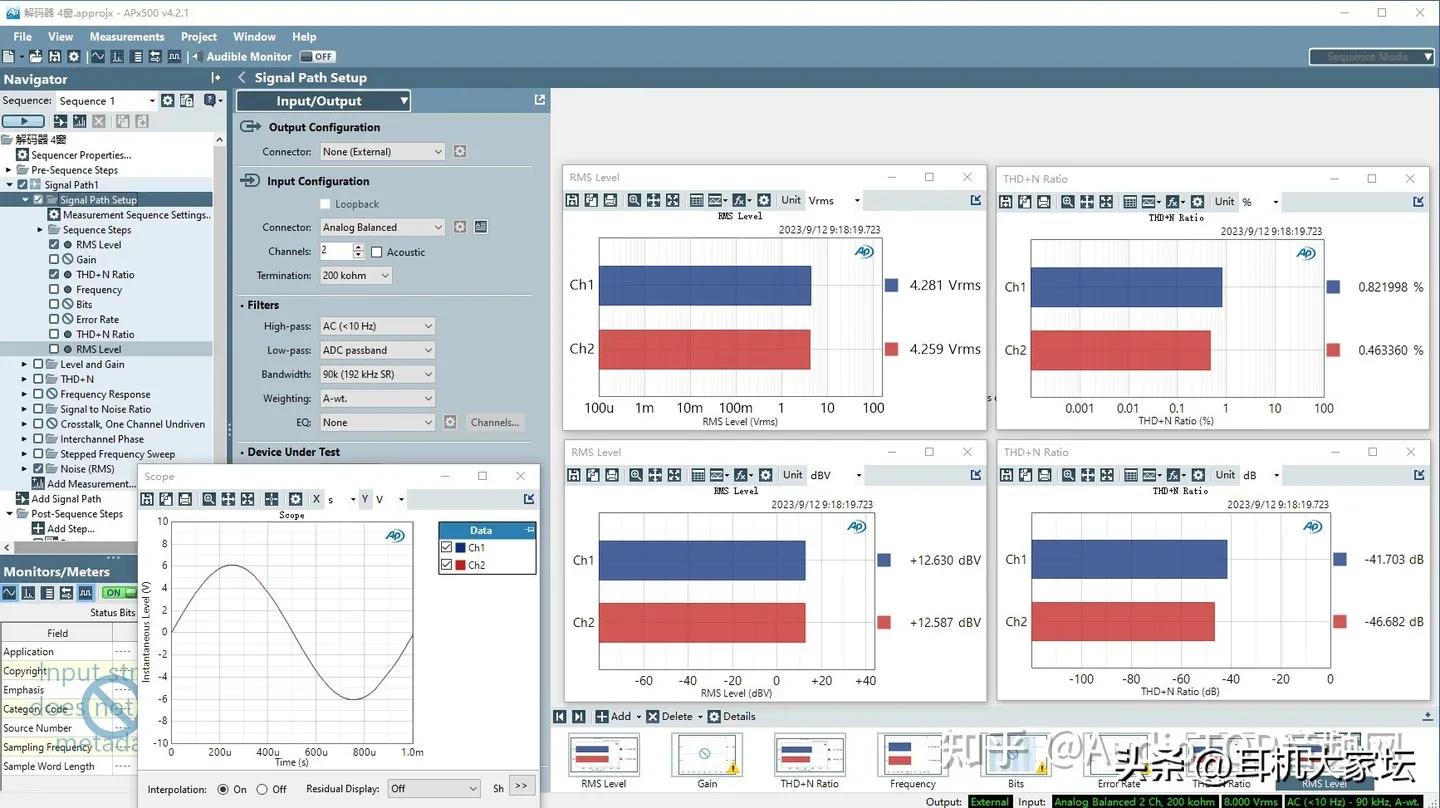Open output connector settings gear
This screenshot has height=808, width=1440.
click(x=460, y=152)
